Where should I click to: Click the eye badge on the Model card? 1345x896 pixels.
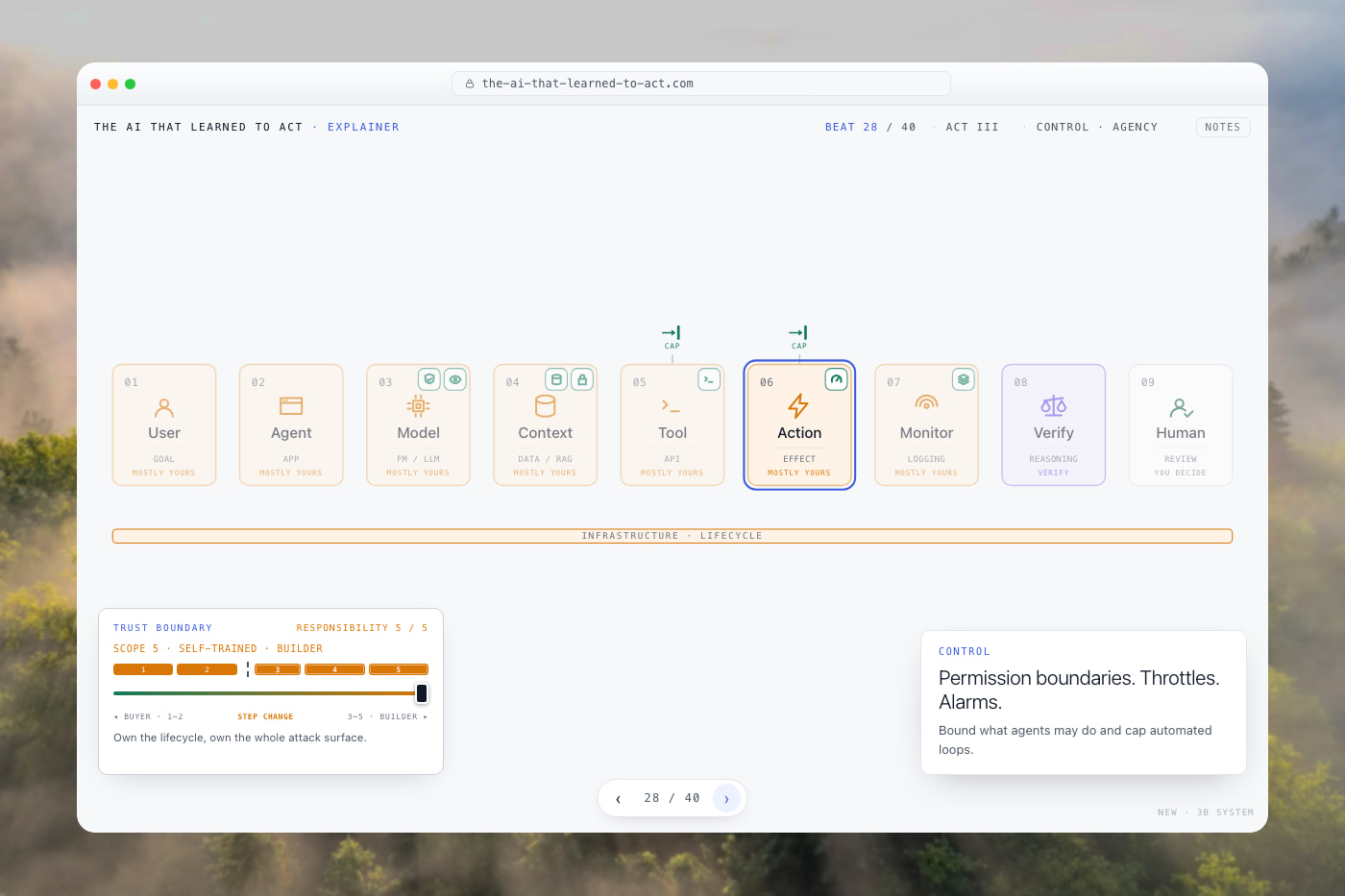[x=455, y=379]
